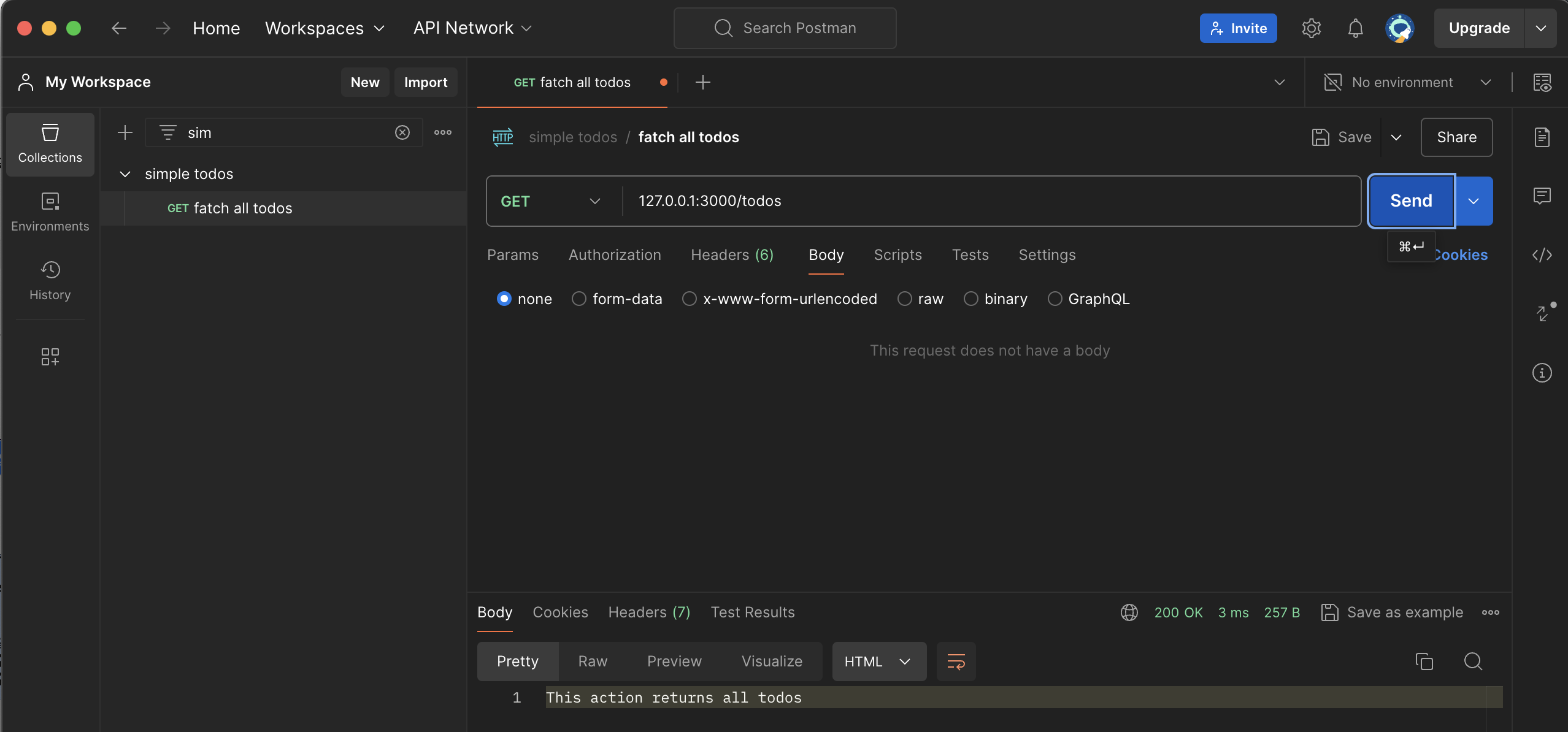Open the response more options ellipsis

coord(1491,612)
